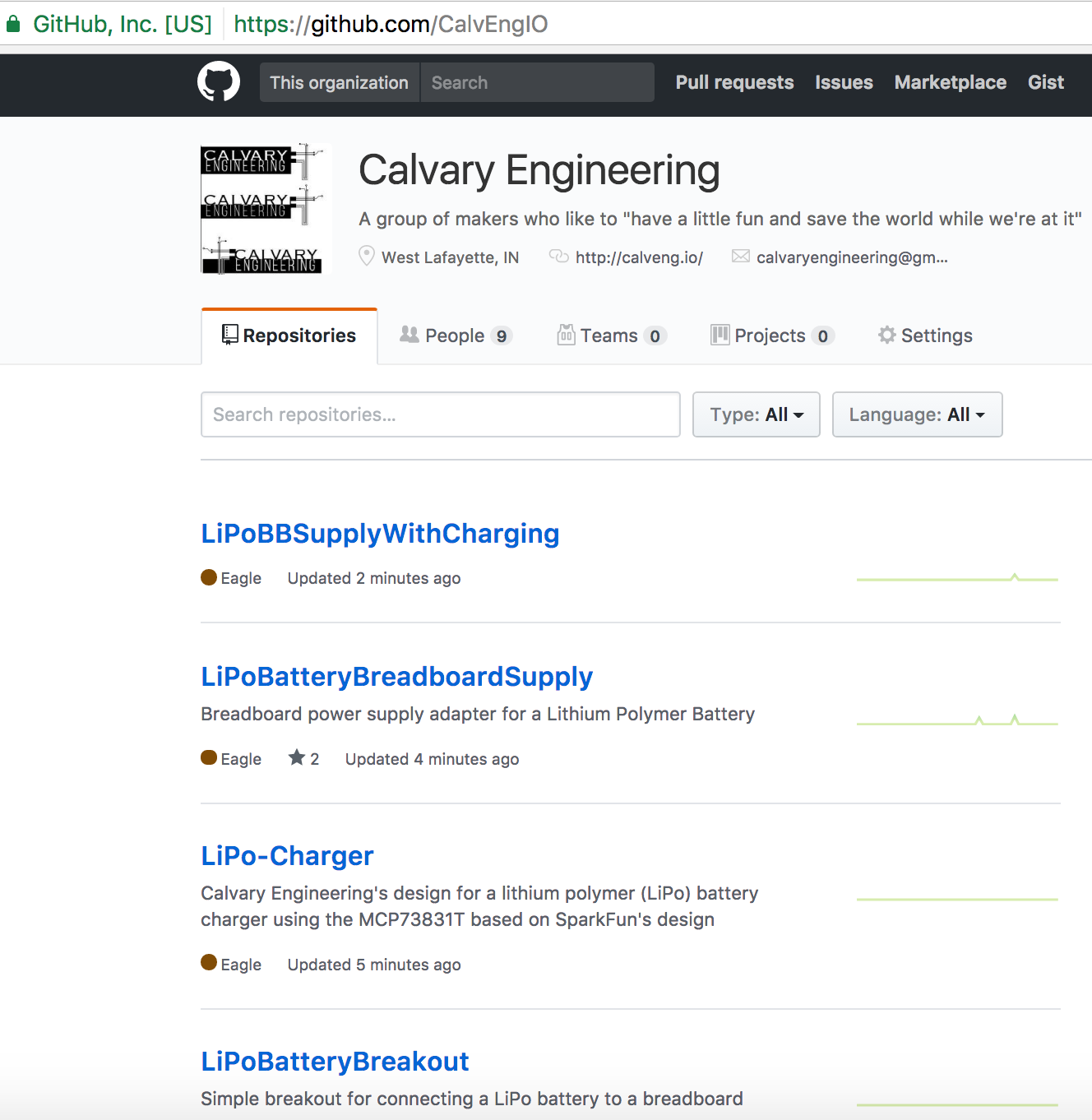The image size is (1092, 1120).
Task: Open the Calvary Engineering organization avatar
Action: click(266, 209)
